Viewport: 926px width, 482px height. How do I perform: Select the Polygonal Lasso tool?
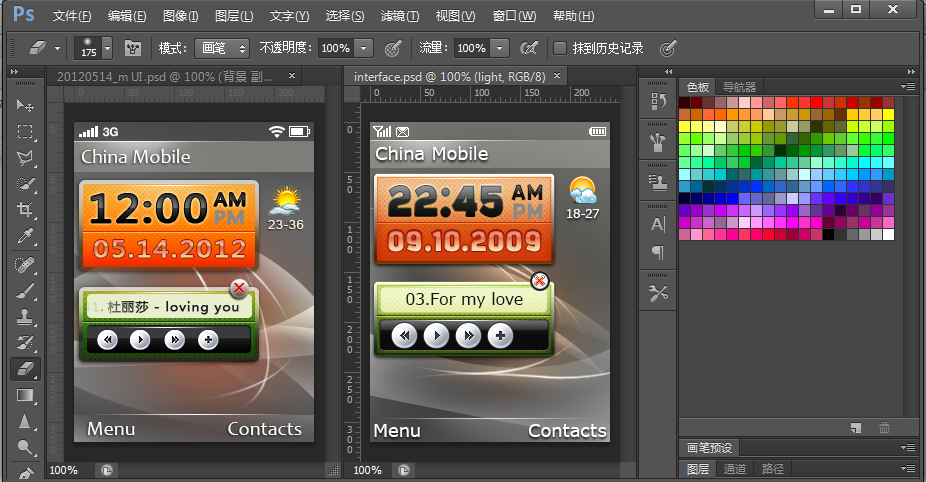(x=25, y=158)
